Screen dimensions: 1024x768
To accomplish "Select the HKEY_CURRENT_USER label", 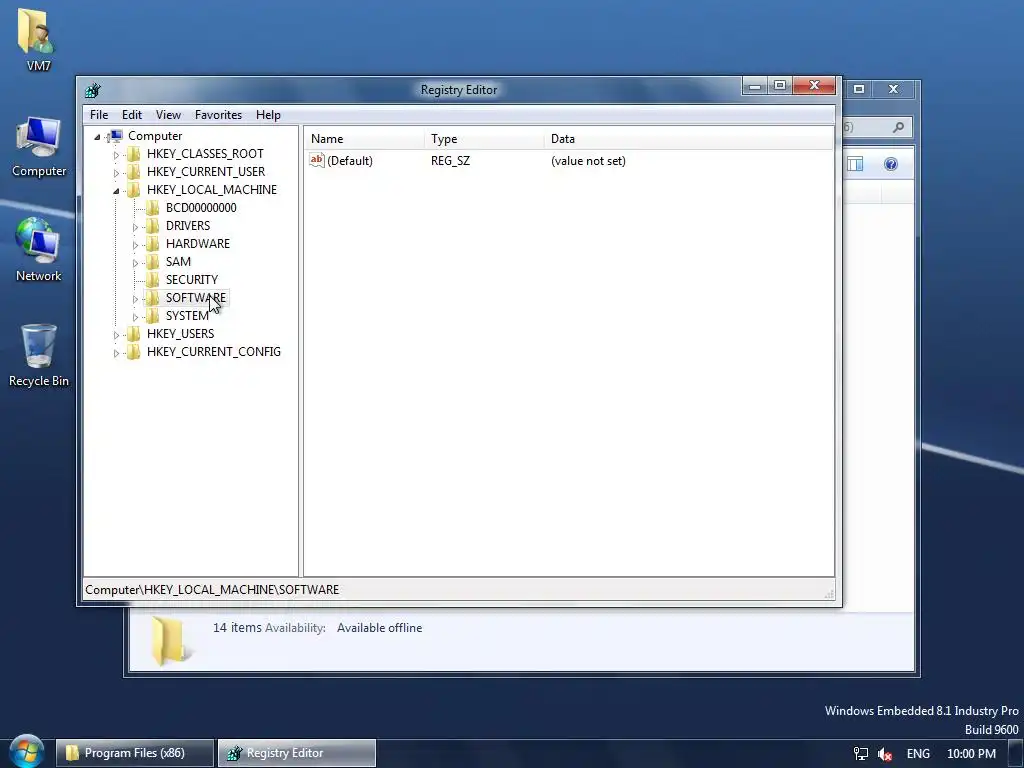I will tap(206, 172).
